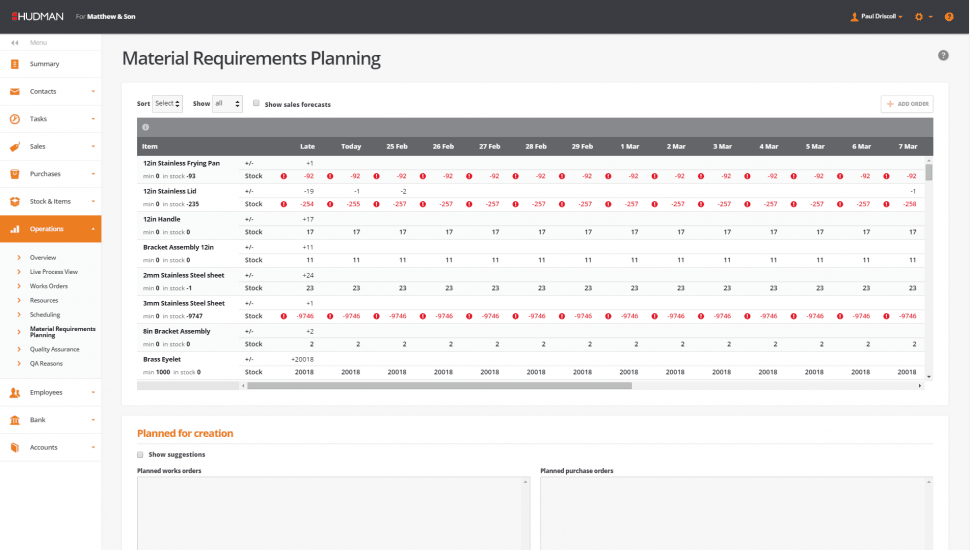Image resolution: width=970 pixels, height=550 pixels.
Task: Open the settings gear in top bar
Action: point(919,17)
